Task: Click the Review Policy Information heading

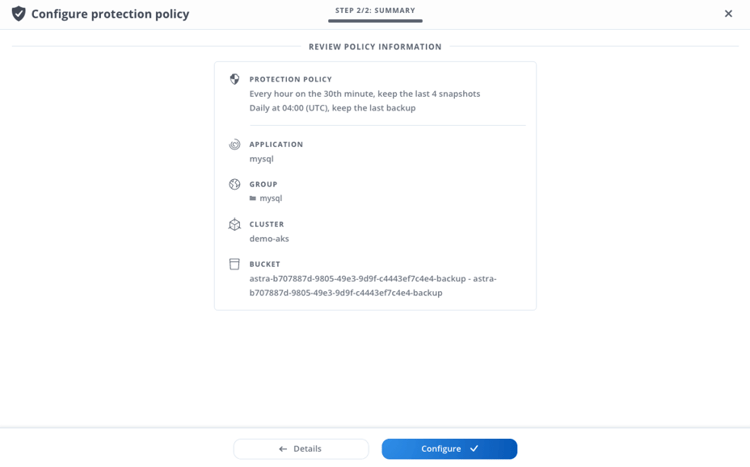Action: click(x=375, y=46)
